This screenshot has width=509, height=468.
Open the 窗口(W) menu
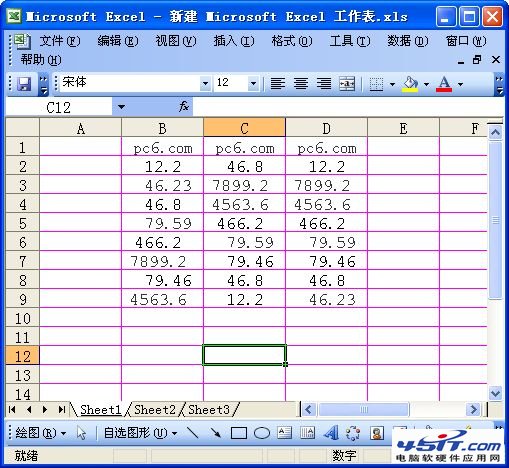click(x=466, y=41)
